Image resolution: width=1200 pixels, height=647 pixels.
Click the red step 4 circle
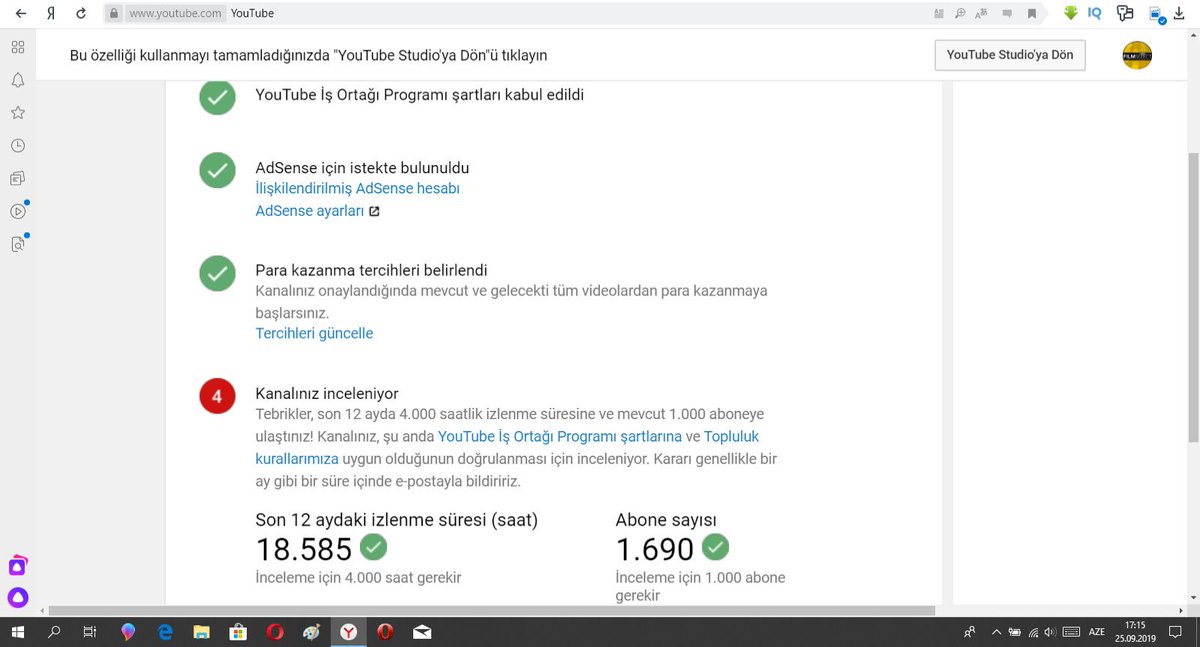pyautogui.click(x=217, y=397)
